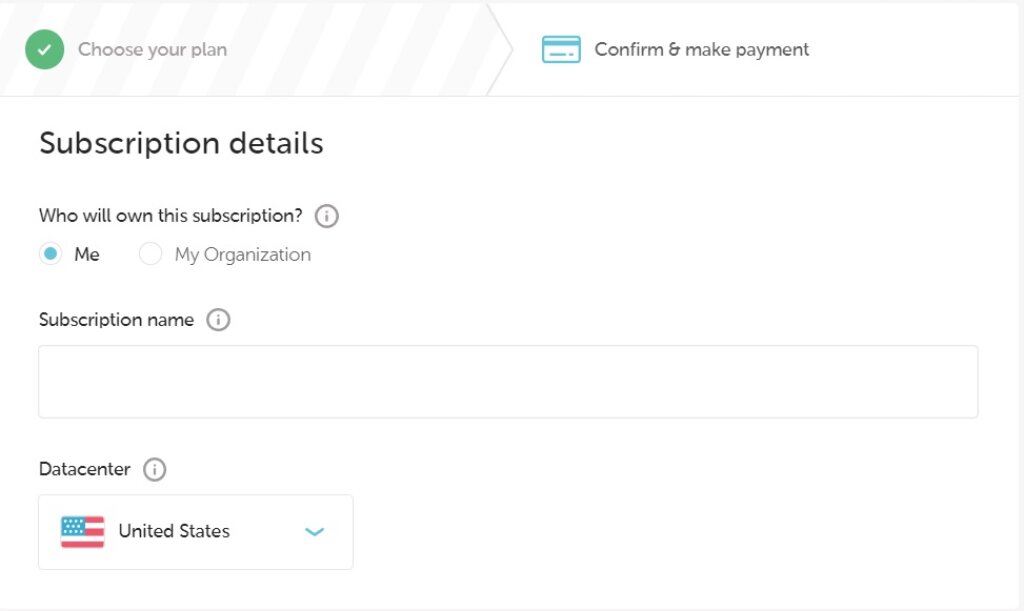This screenshot has height=611, width=1024.
Task: Click the Me option label
Action: click(87, 255)
